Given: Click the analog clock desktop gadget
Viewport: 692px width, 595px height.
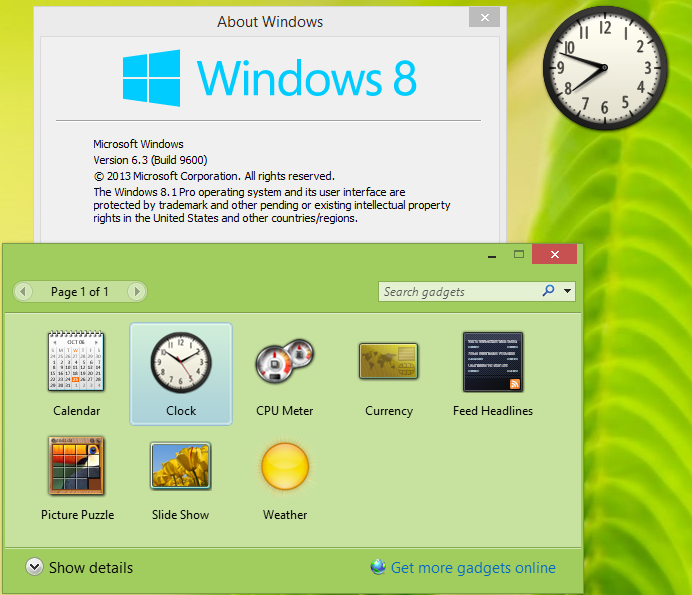Looking at the screenshot, I should [604, 67].
